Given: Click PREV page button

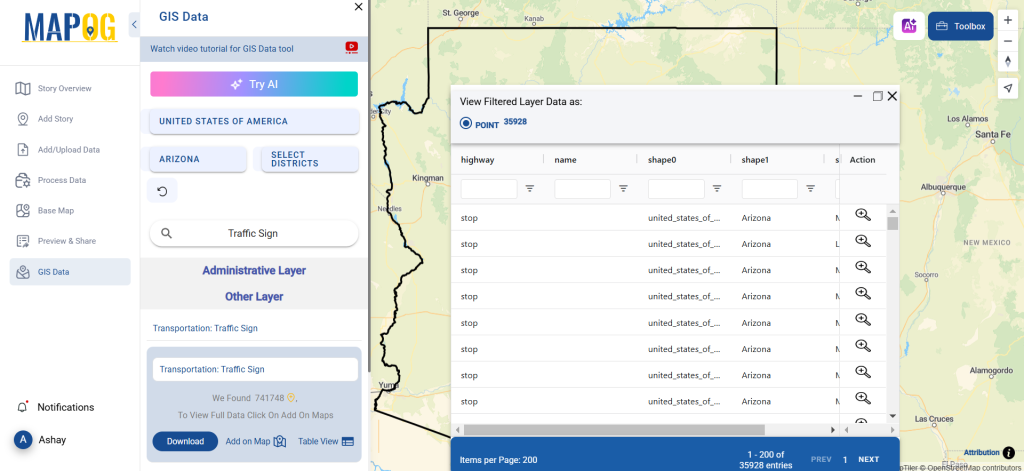Looking at the screenshot, I should (821, 459).
